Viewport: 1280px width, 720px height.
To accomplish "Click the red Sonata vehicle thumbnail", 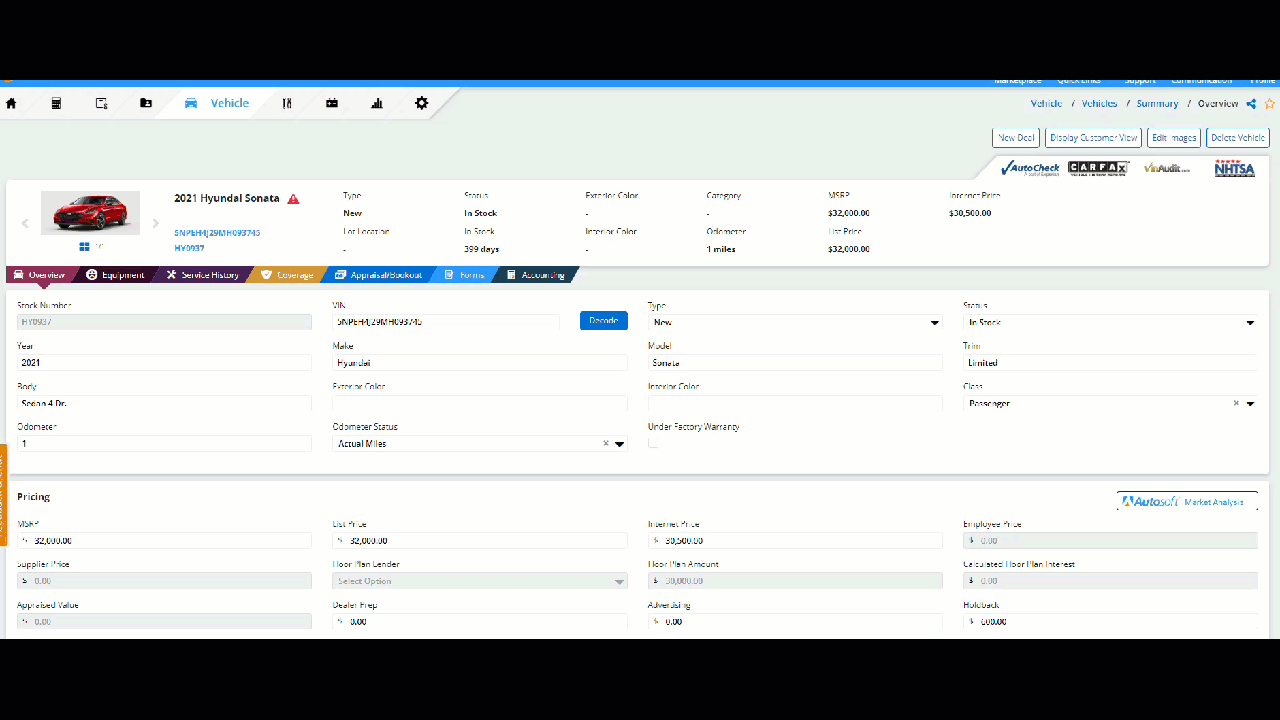I will click(90, 212).
